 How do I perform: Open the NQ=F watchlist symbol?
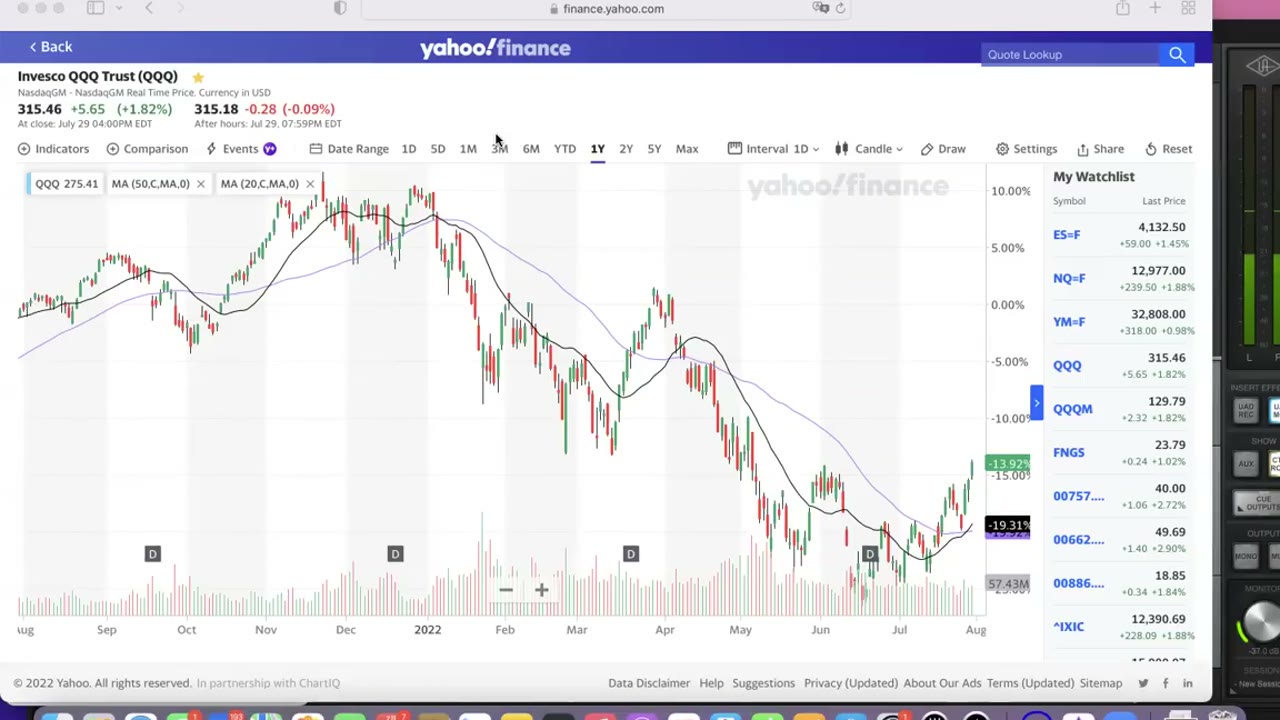point(1069,279)
